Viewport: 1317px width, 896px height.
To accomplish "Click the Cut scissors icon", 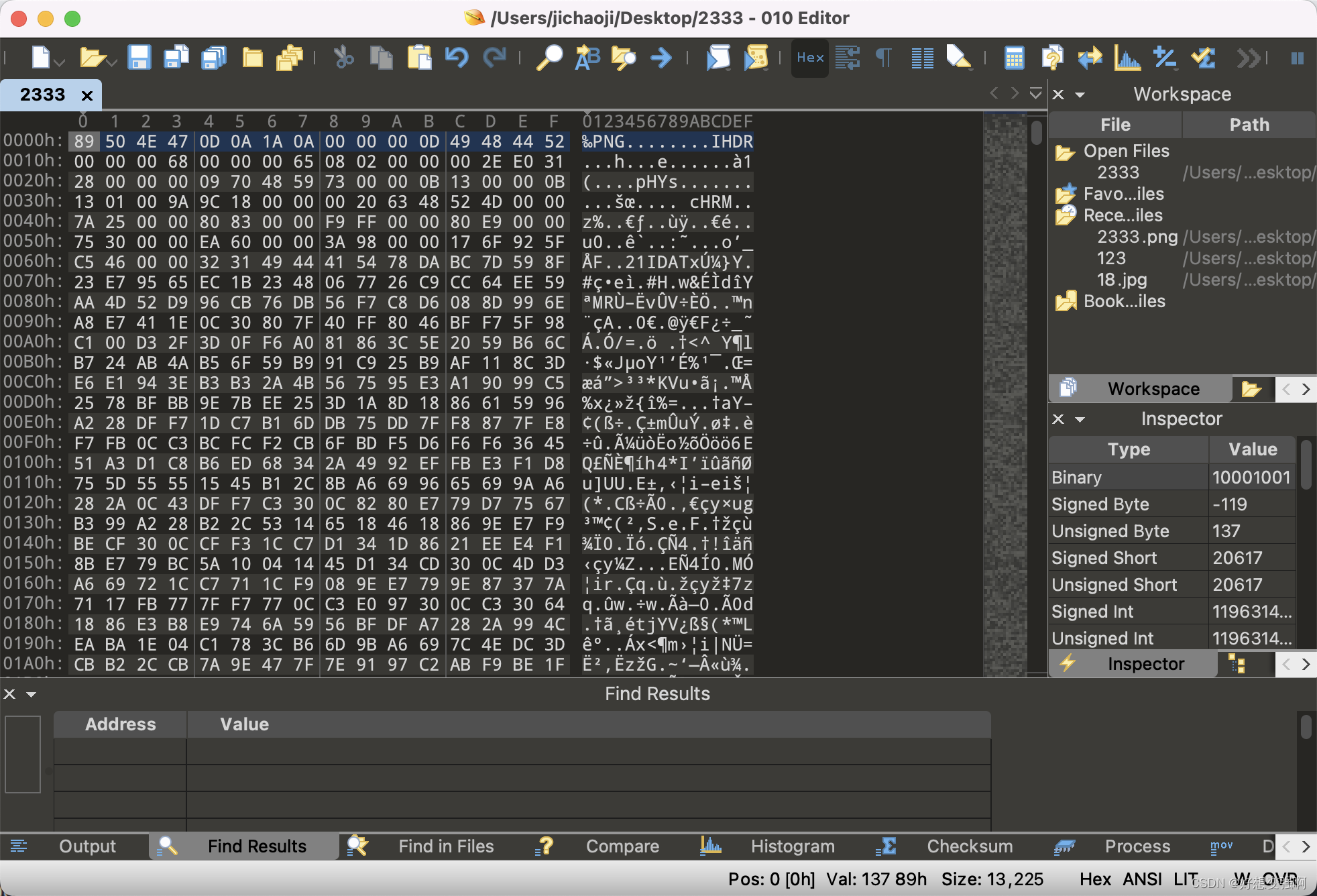I will (x=344, y=58).
